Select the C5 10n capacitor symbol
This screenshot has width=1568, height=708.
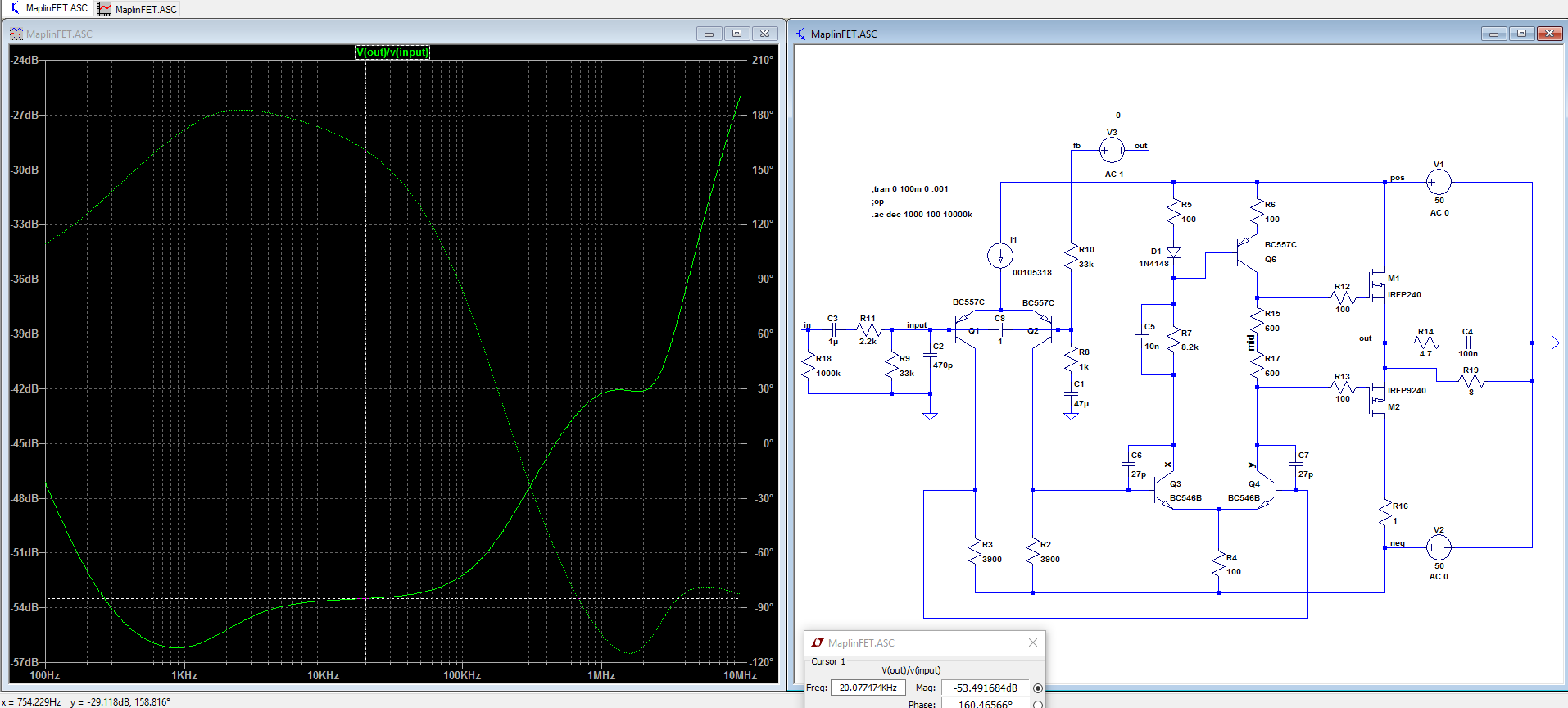pos(1141,336)
